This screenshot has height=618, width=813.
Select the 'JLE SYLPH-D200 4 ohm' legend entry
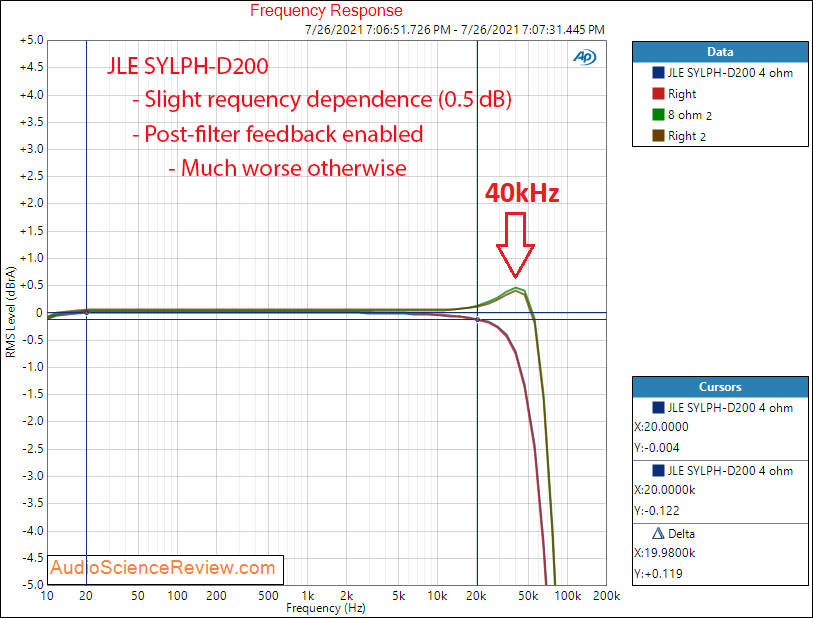point(730,73)
